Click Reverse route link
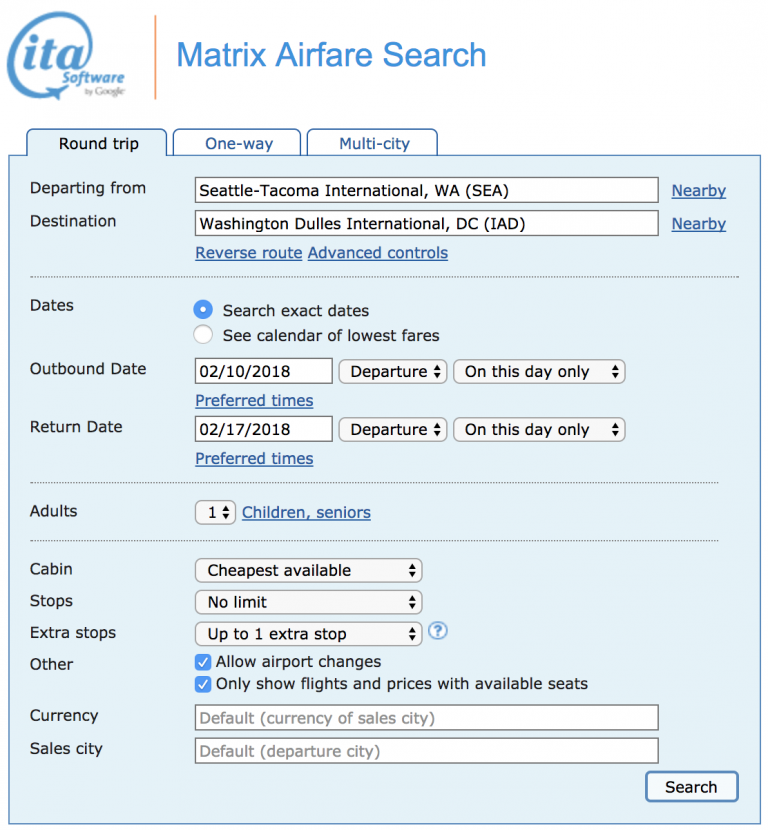The height and width of the screenshot is (830, 768). pos(248,253)
